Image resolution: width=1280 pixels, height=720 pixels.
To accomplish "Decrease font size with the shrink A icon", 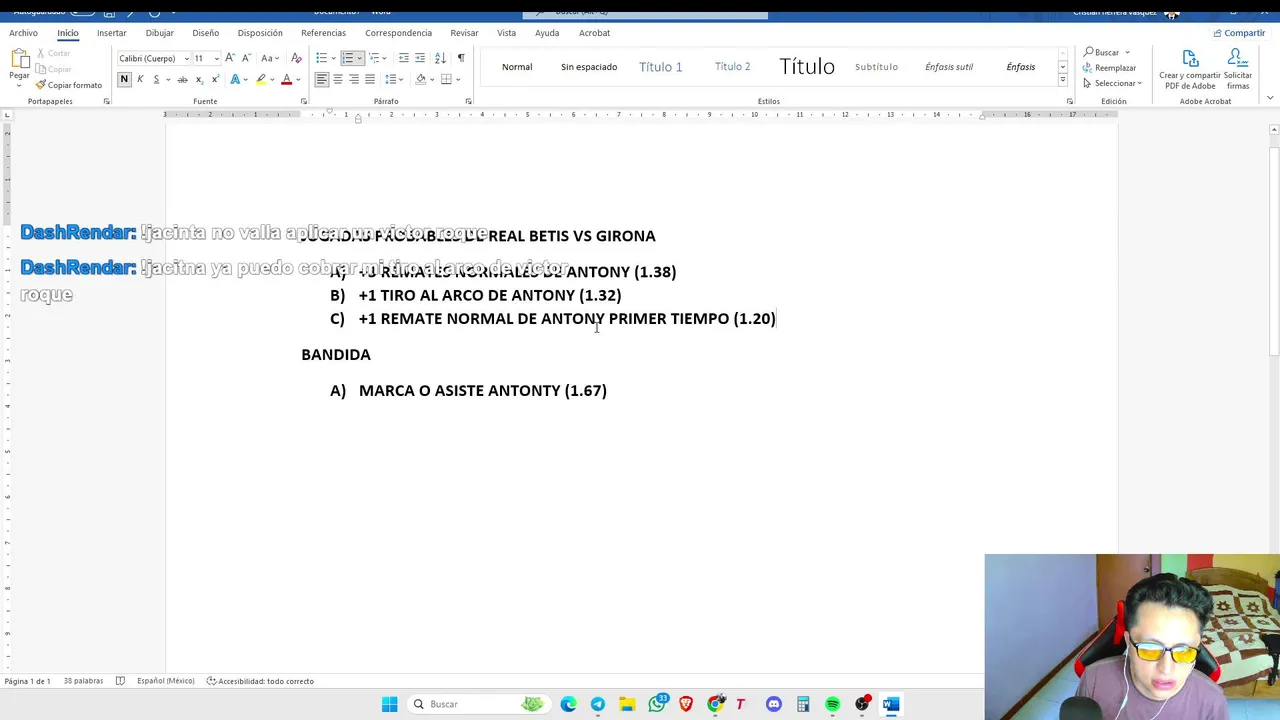I will pos(246,58).
